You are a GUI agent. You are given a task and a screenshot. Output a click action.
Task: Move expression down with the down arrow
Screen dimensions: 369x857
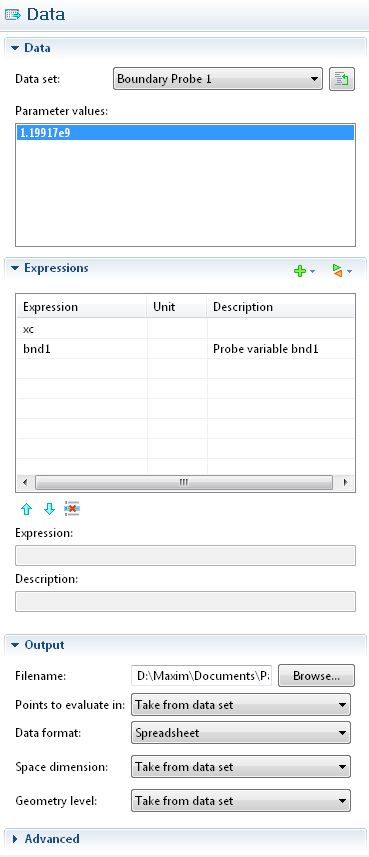[x=49, y=509]
